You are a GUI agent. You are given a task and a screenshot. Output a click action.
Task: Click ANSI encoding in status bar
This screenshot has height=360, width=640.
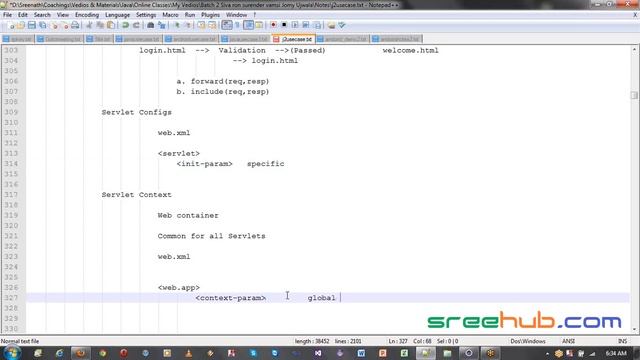568,341
